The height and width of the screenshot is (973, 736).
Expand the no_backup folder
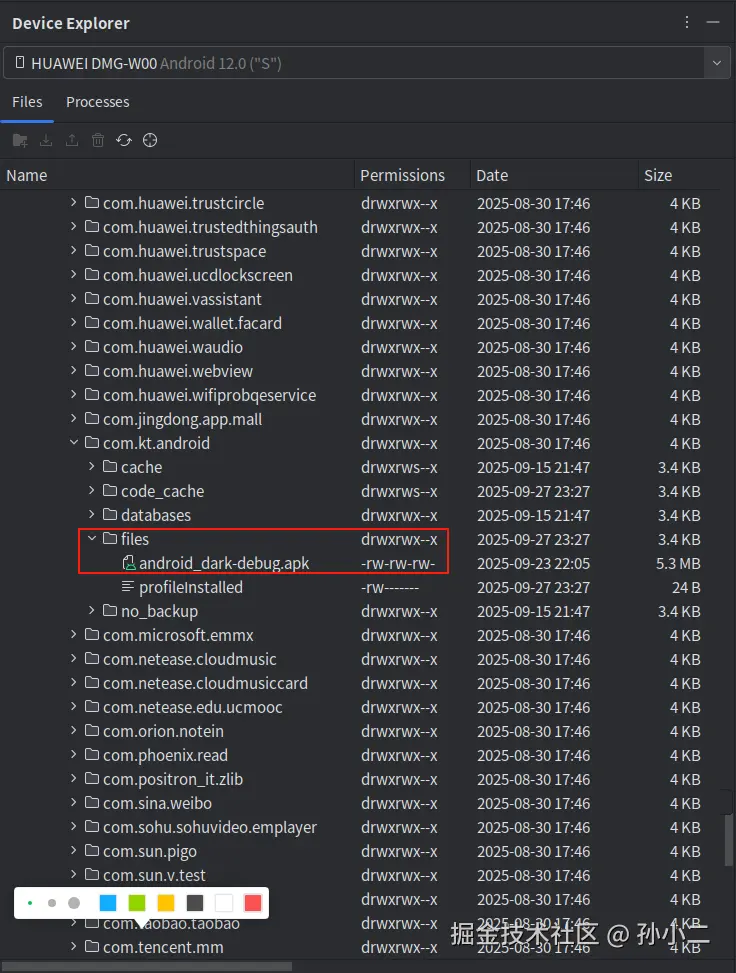point(92,611)
